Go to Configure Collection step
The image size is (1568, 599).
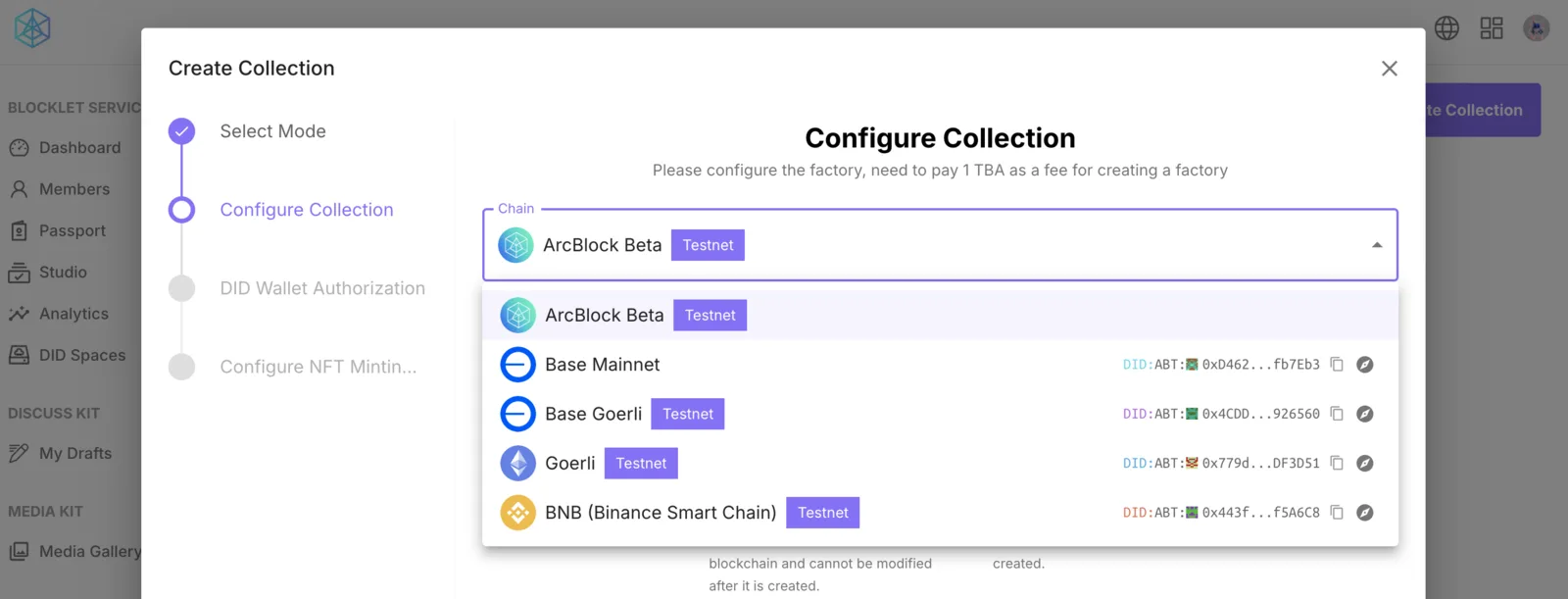pos(307,210)
